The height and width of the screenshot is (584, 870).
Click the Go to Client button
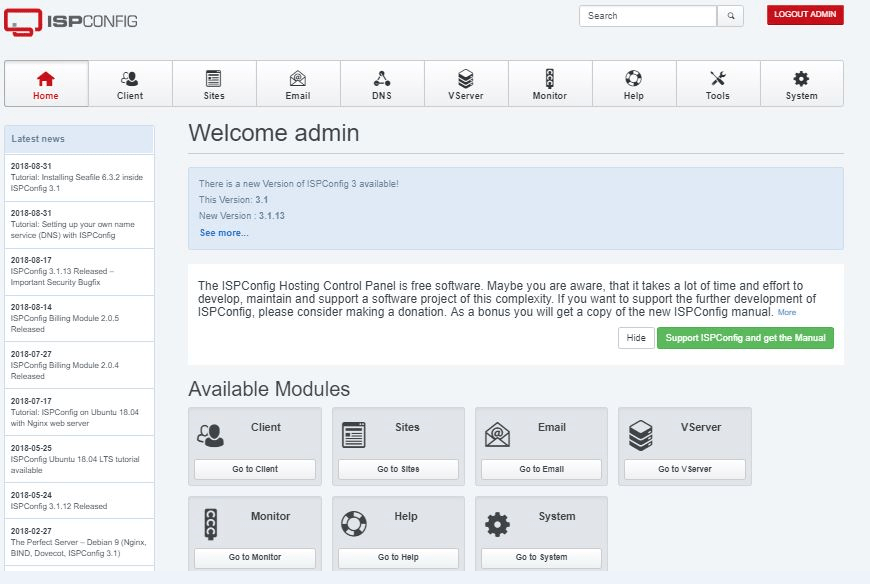[x=255, y=469]
